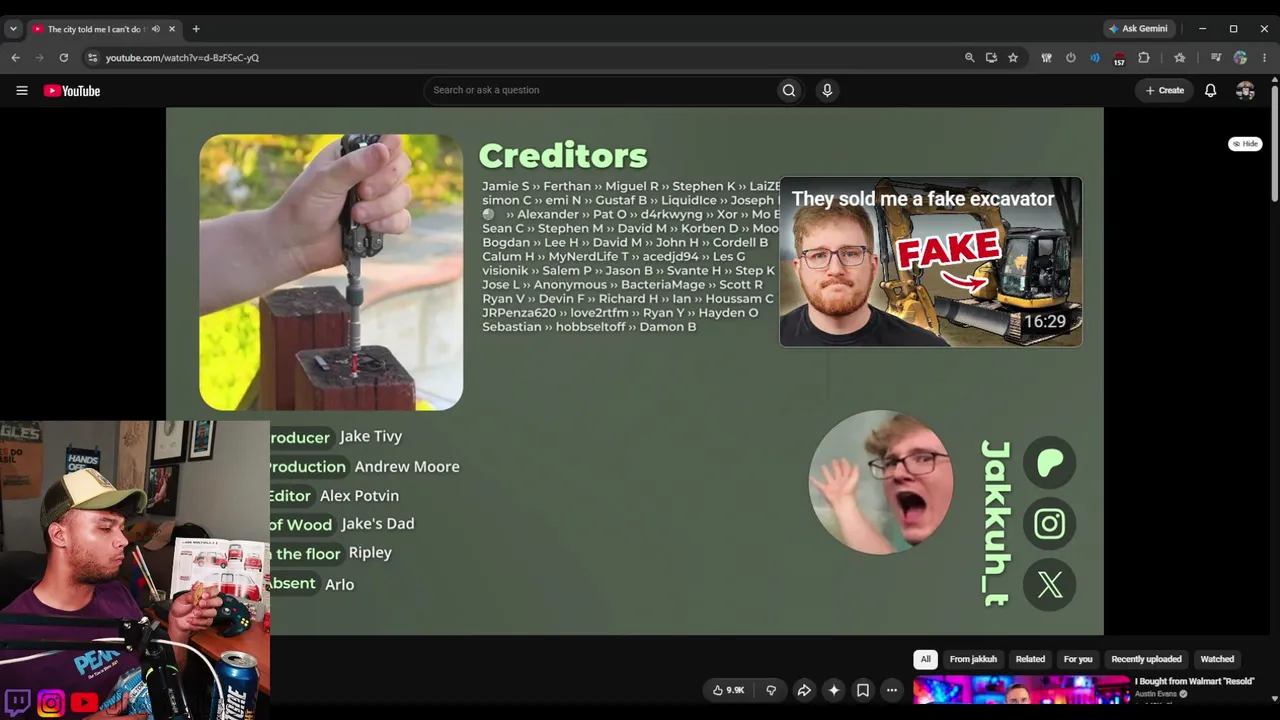Click the Ask Gemini button
1280x720 pixels.
(1138, 29)
